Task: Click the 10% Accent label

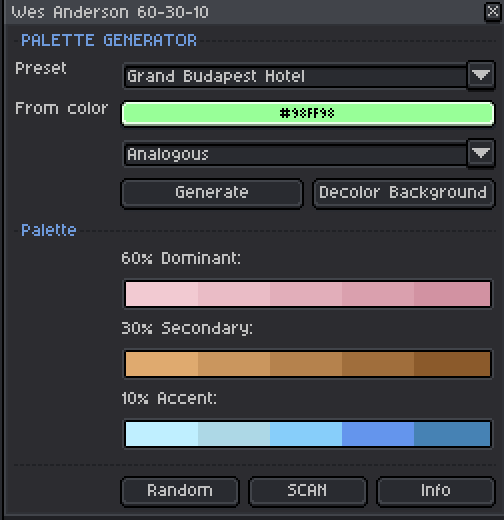Action: click(x=169, y=398)
